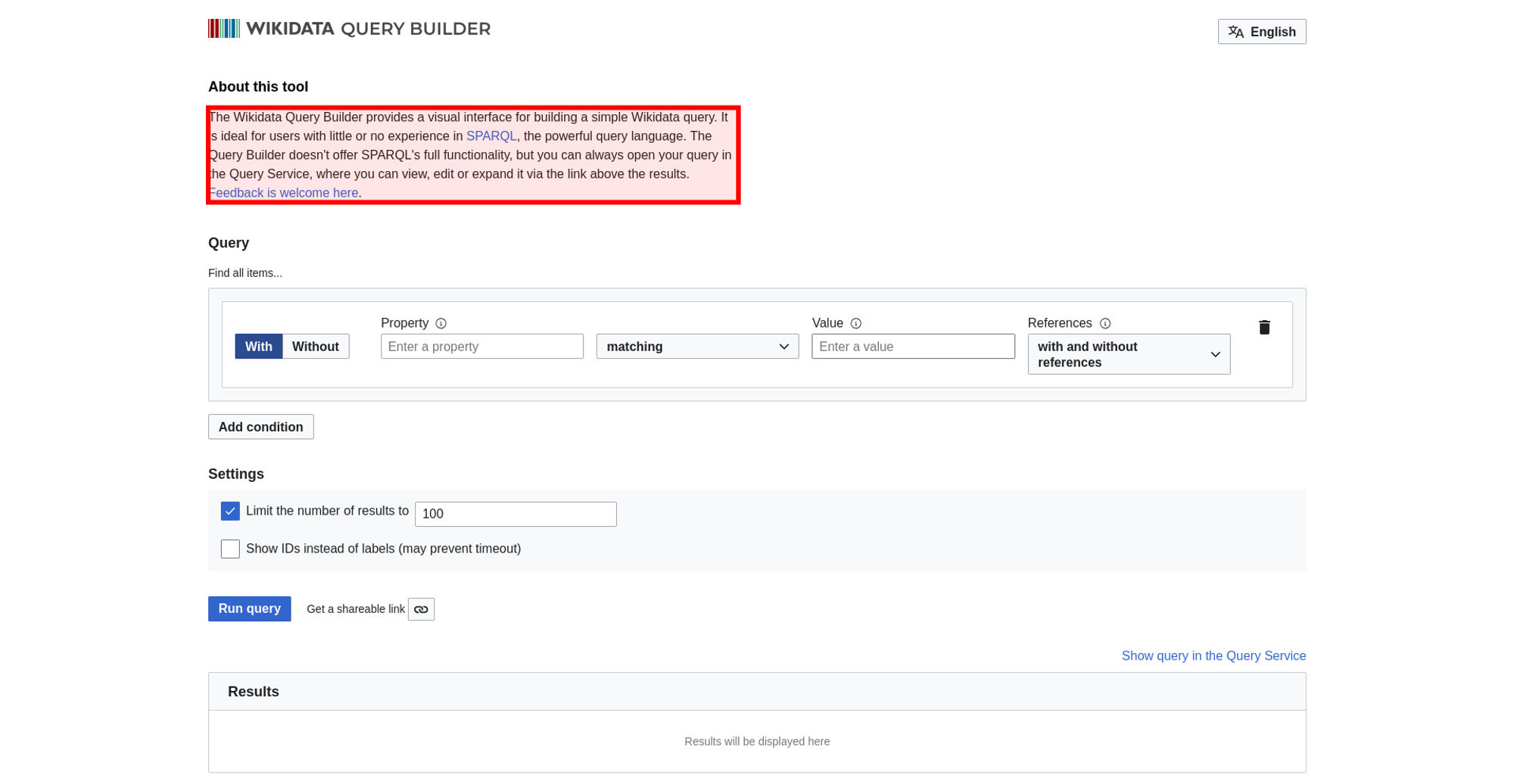Uncheck Limit the number of results
The width and height of the screenshot is (1514, 784).
(x=230, y=512)
